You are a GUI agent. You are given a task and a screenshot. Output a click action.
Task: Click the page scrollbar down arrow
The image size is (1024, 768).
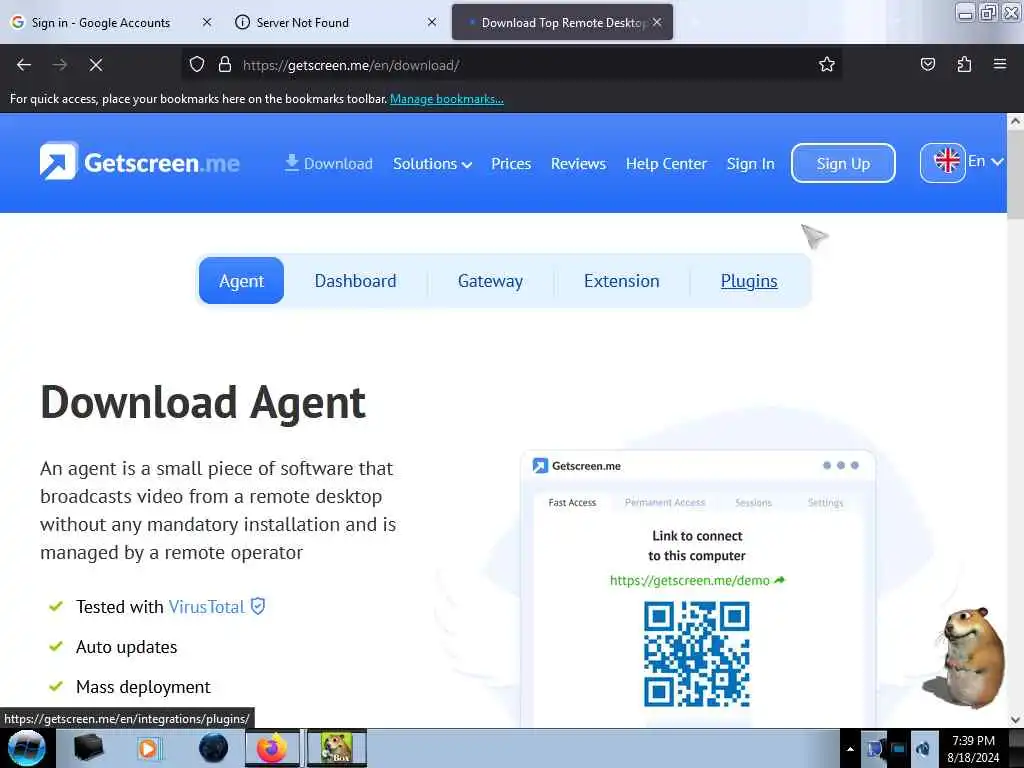[1015, 720]
